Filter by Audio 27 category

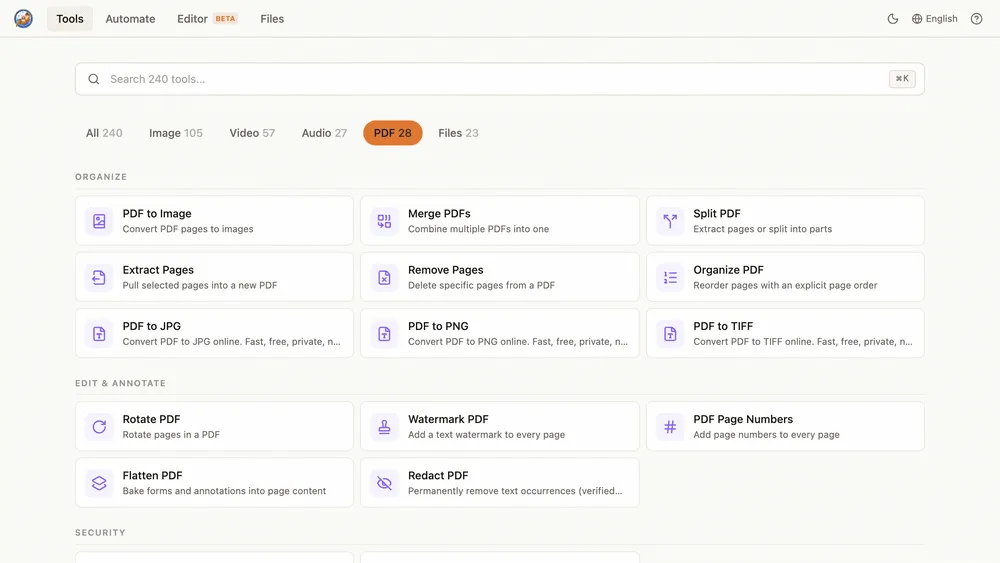(x=324, y=133)
